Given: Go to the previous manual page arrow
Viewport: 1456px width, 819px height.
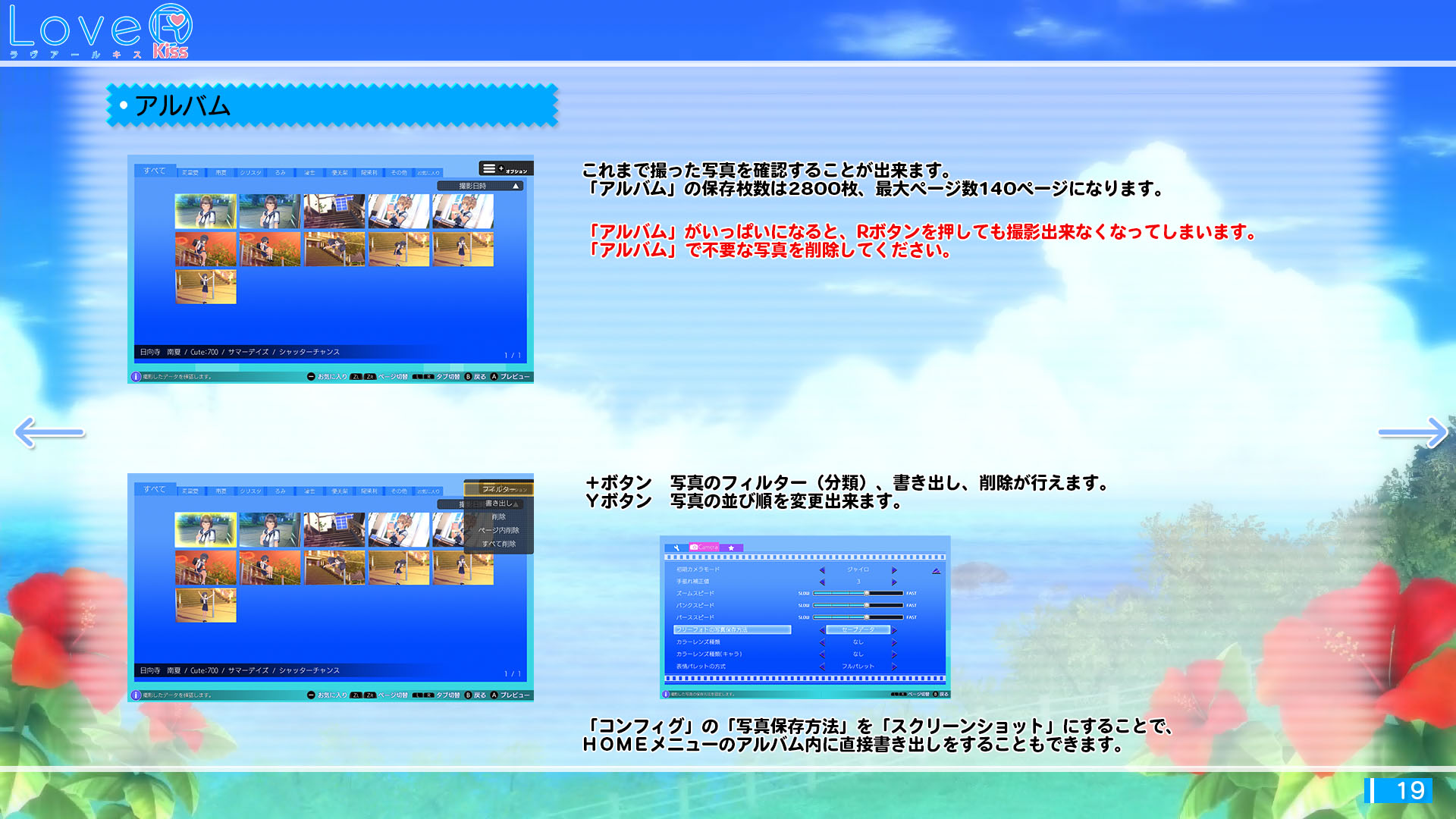Looking at the screenshot, I should [x=49, y=432].
